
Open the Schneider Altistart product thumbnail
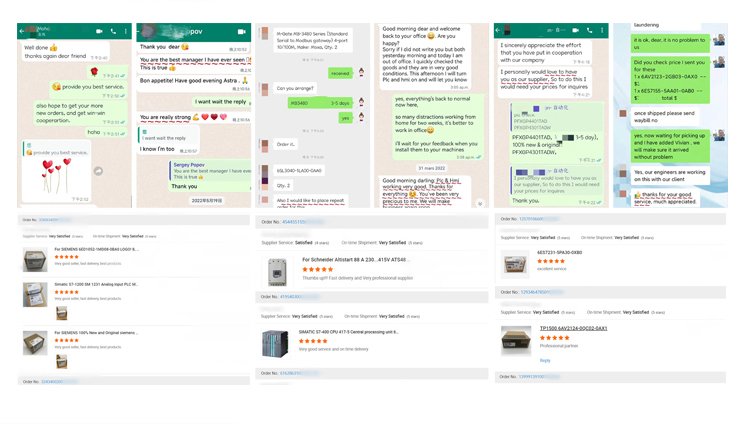[277, 272]
